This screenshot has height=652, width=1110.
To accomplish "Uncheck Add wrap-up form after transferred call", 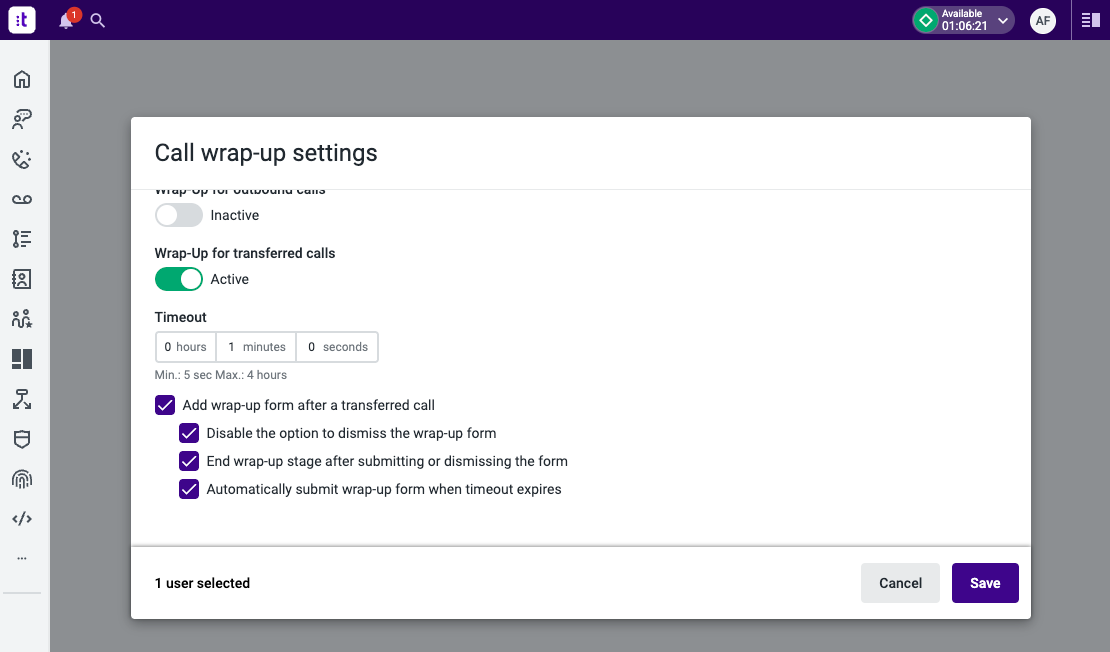I will (165, 405).
